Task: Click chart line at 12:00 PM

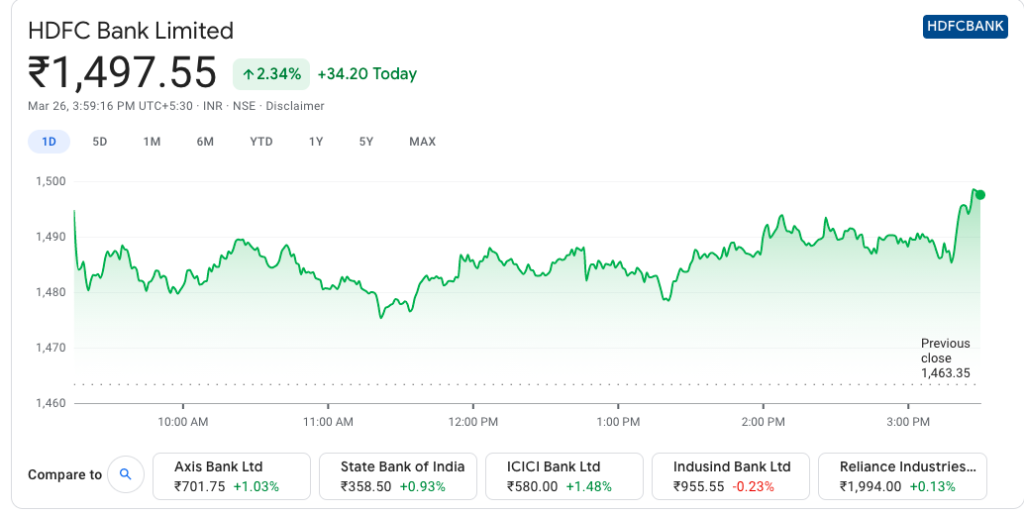Action: click(x=473, y=259)
